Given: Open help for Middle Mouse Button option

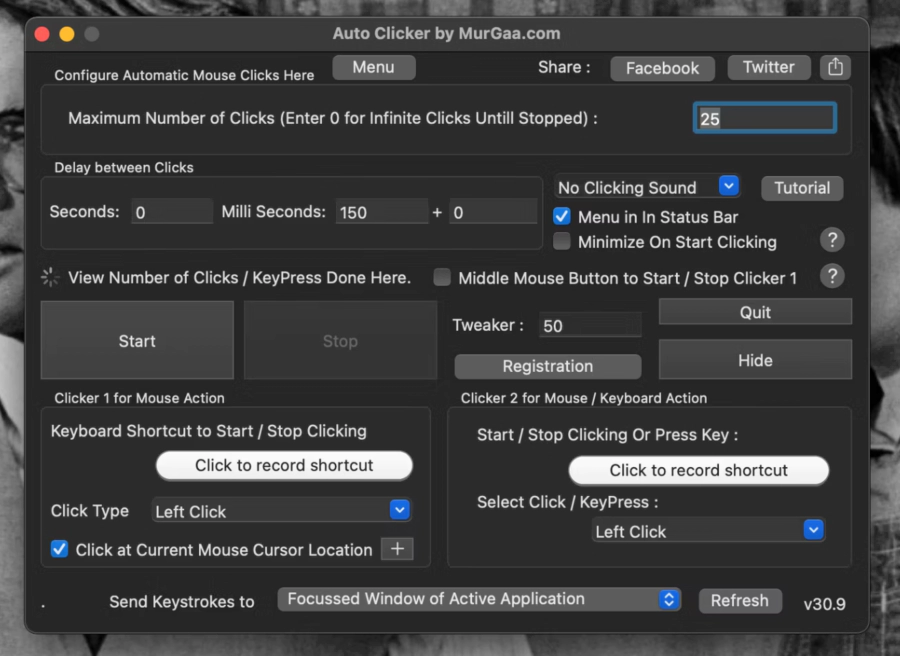Looking at the screenshot, I should tap(832, 277).
